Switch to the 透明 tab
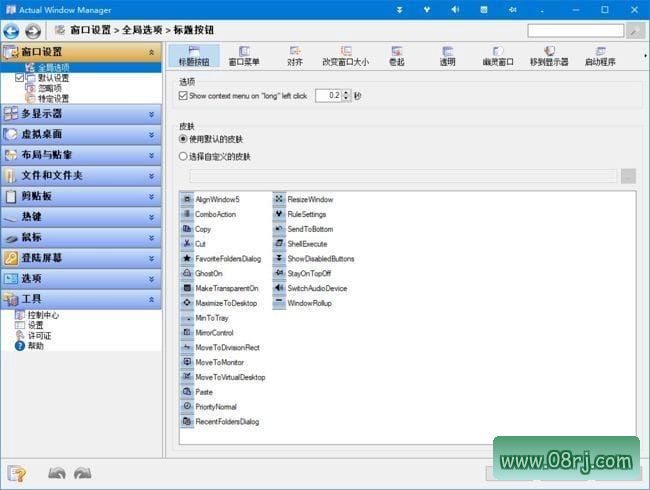The image size is (650, 490). (x=448, y=56)
